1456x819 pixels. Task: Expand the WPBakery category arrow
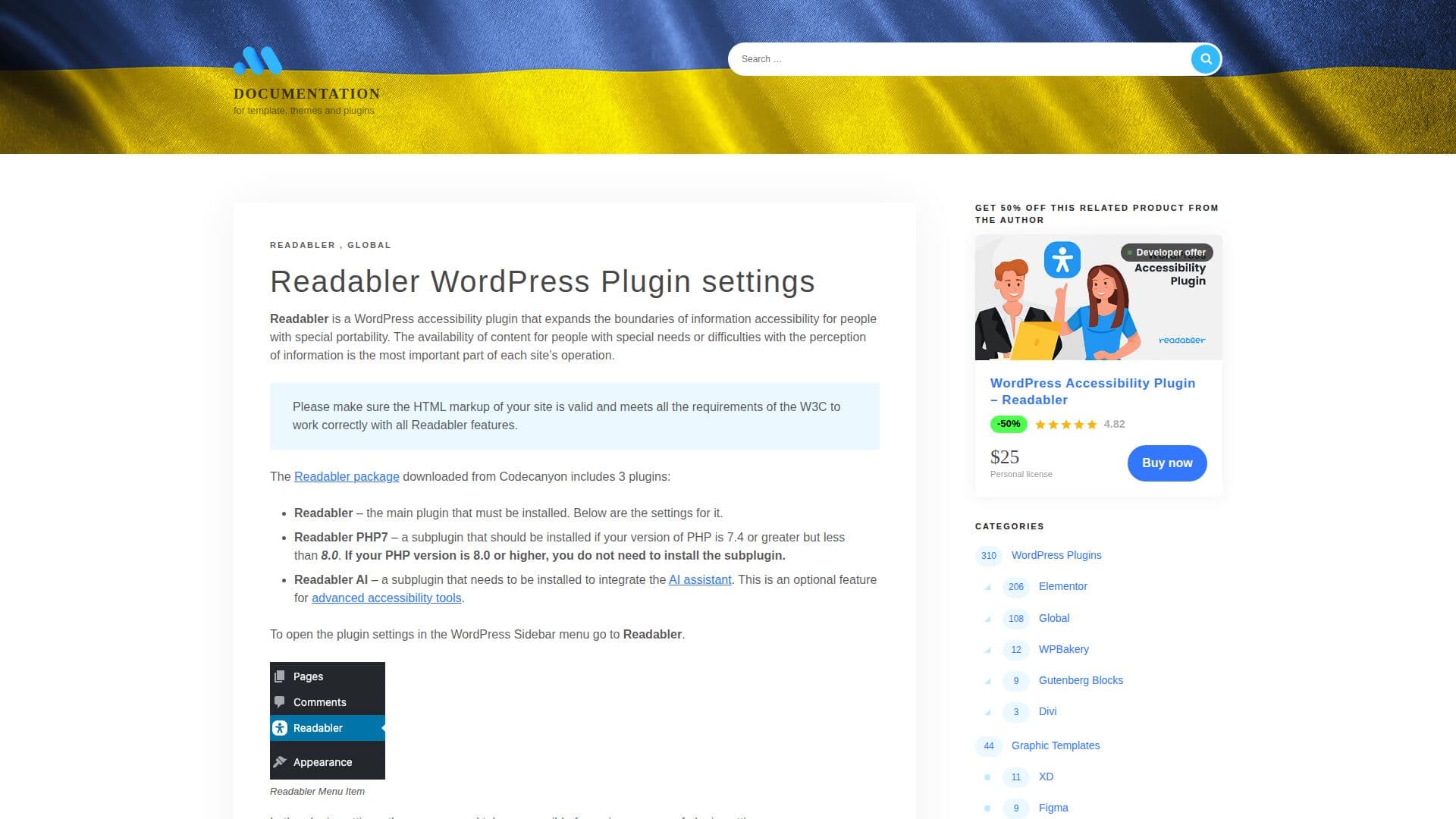point(987,650)
